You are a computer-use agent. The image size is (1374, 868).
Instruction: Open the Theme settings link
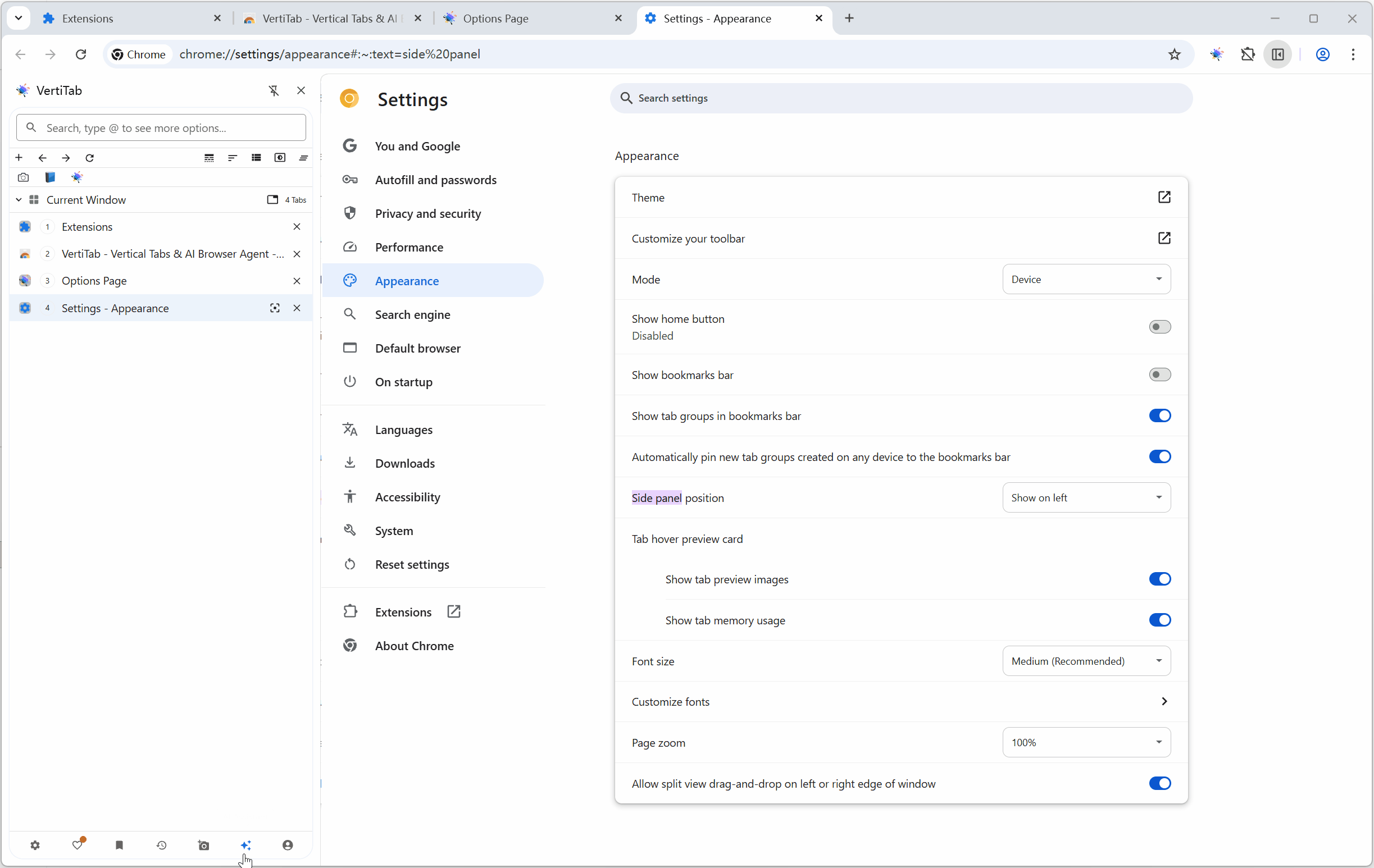(x=1164, y=197)
